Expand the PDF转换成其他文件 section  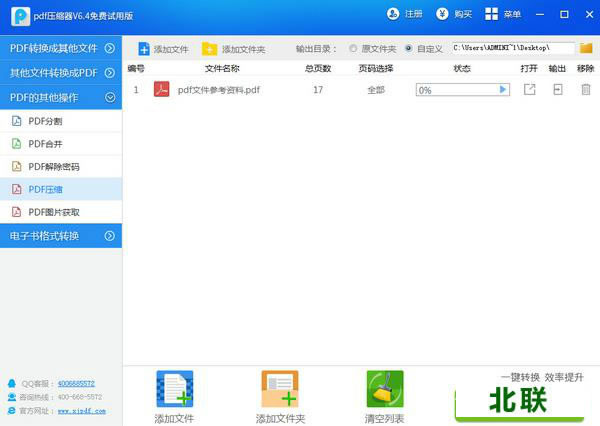coord(61,48)
